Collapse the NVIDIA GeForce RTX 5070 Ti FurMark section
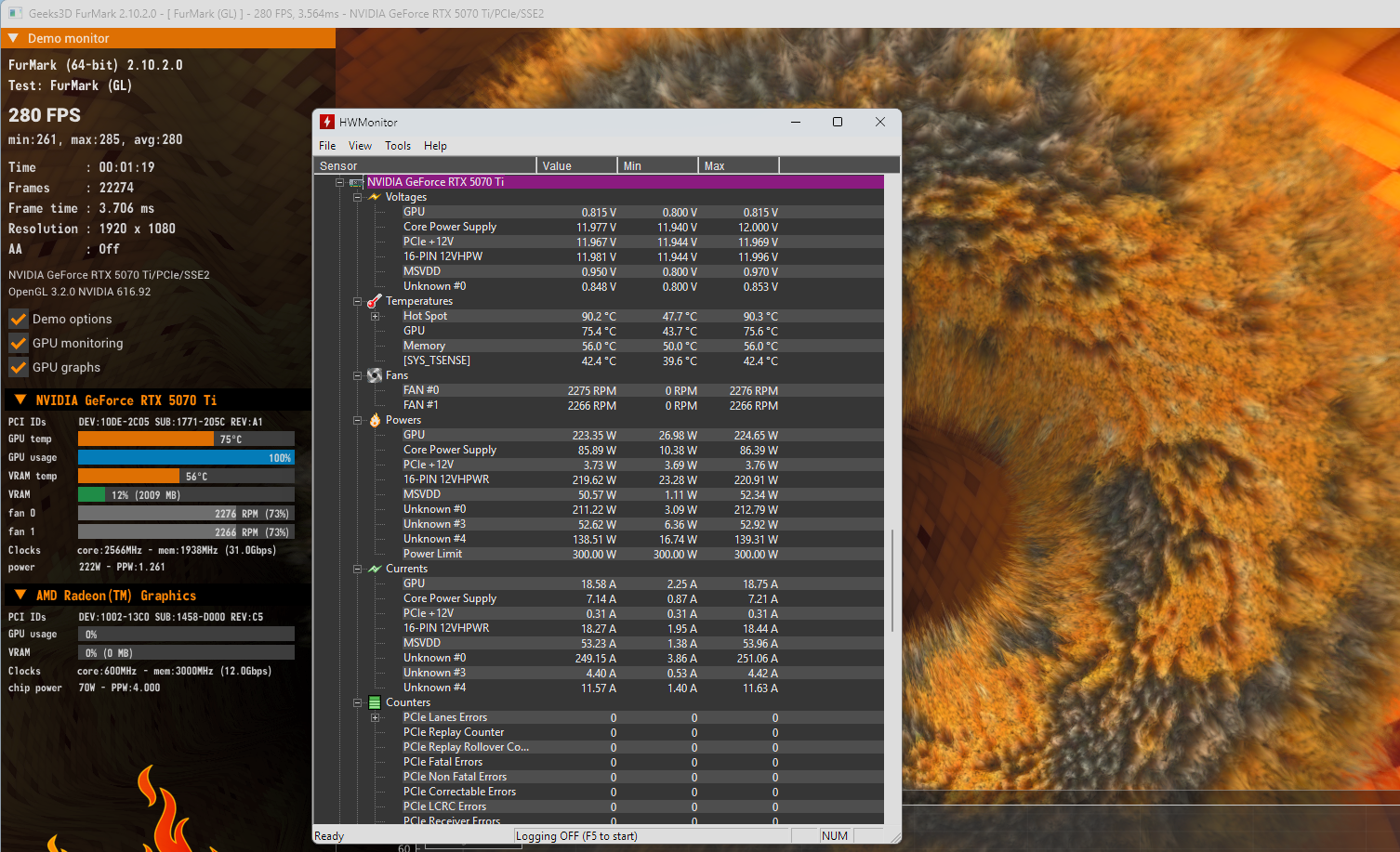Viewport: 1400px width, 852px height. (20, 400)
